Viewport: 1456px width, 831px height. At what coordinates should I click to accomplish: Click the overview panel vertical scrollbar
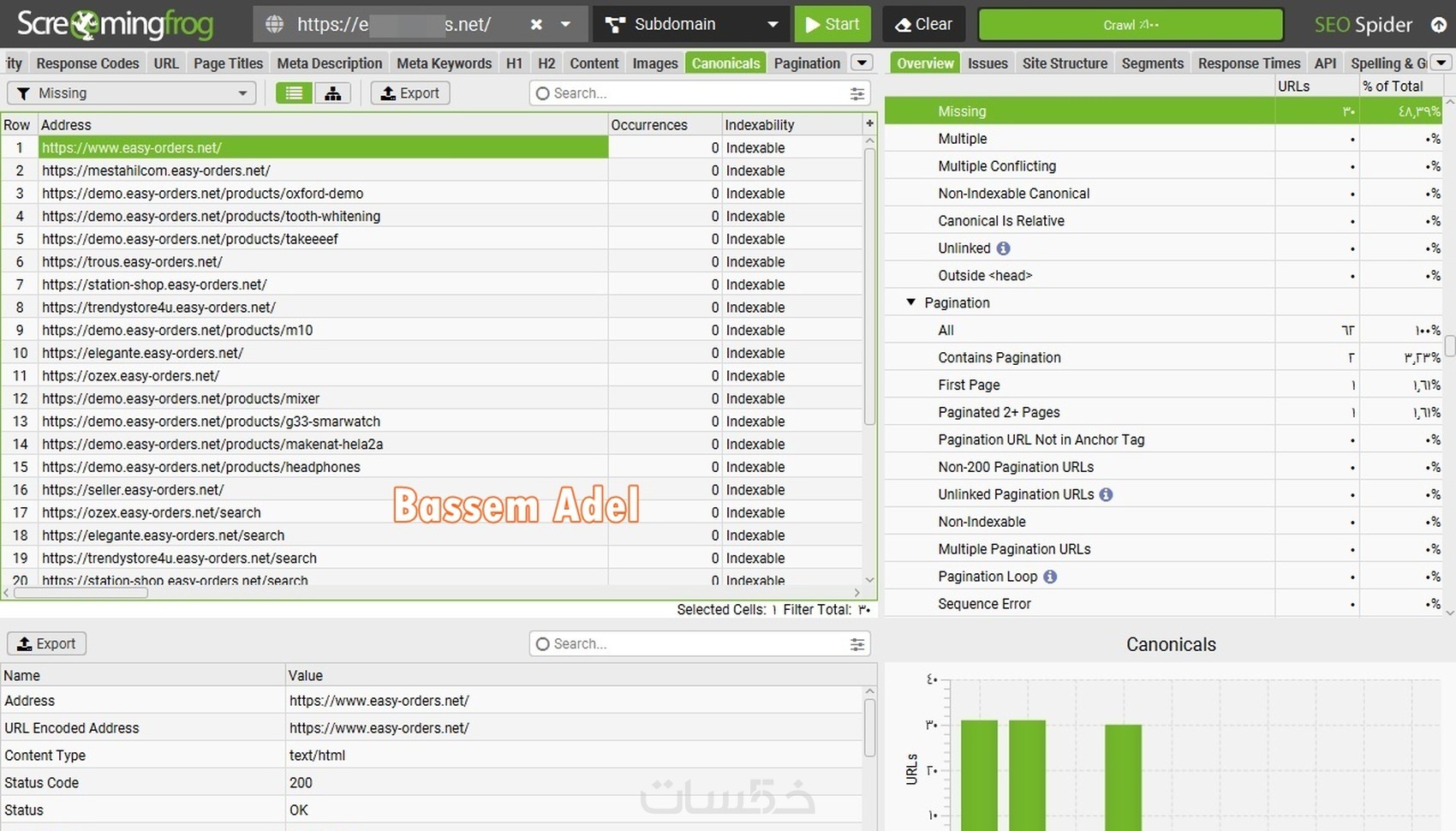[x=1449, y=346]
